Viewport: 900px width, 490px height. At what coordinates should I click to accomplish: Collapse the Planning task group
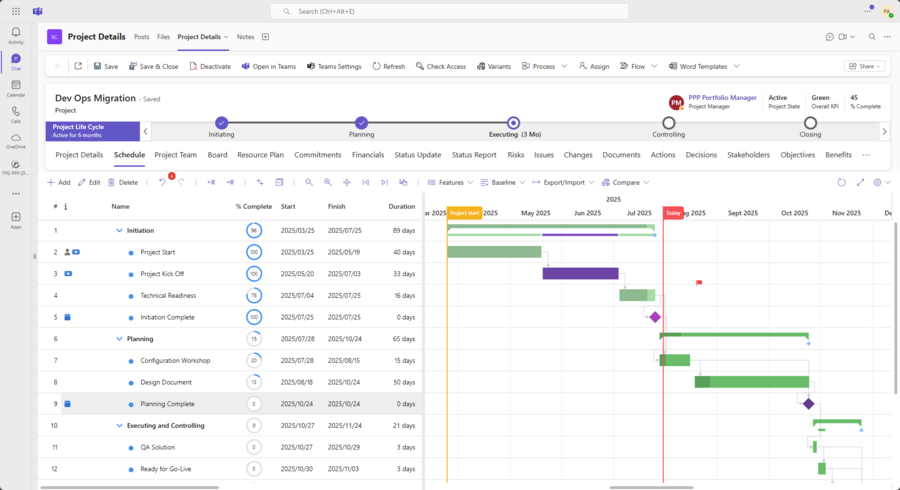tap(119, 339)
